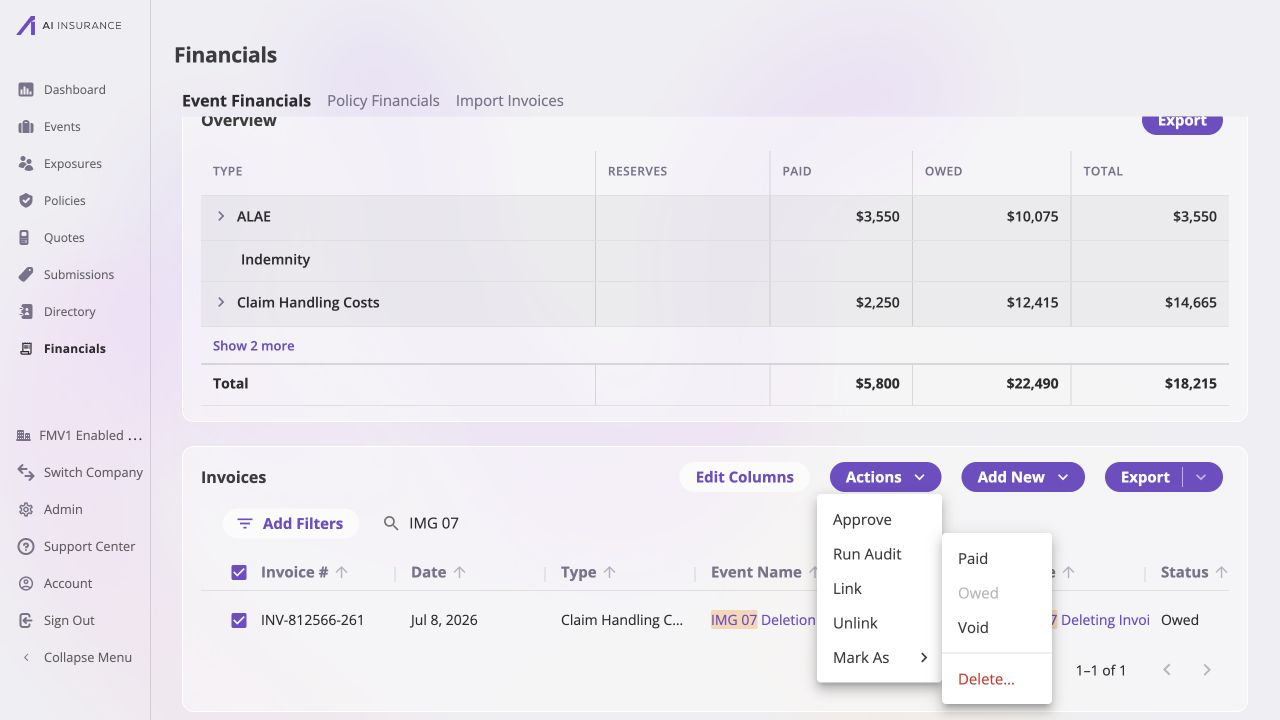Image resolution: width=1280 pixels, height=720 pixels.
Task: Choose Link from Actions menu
Action: (879, 589)
